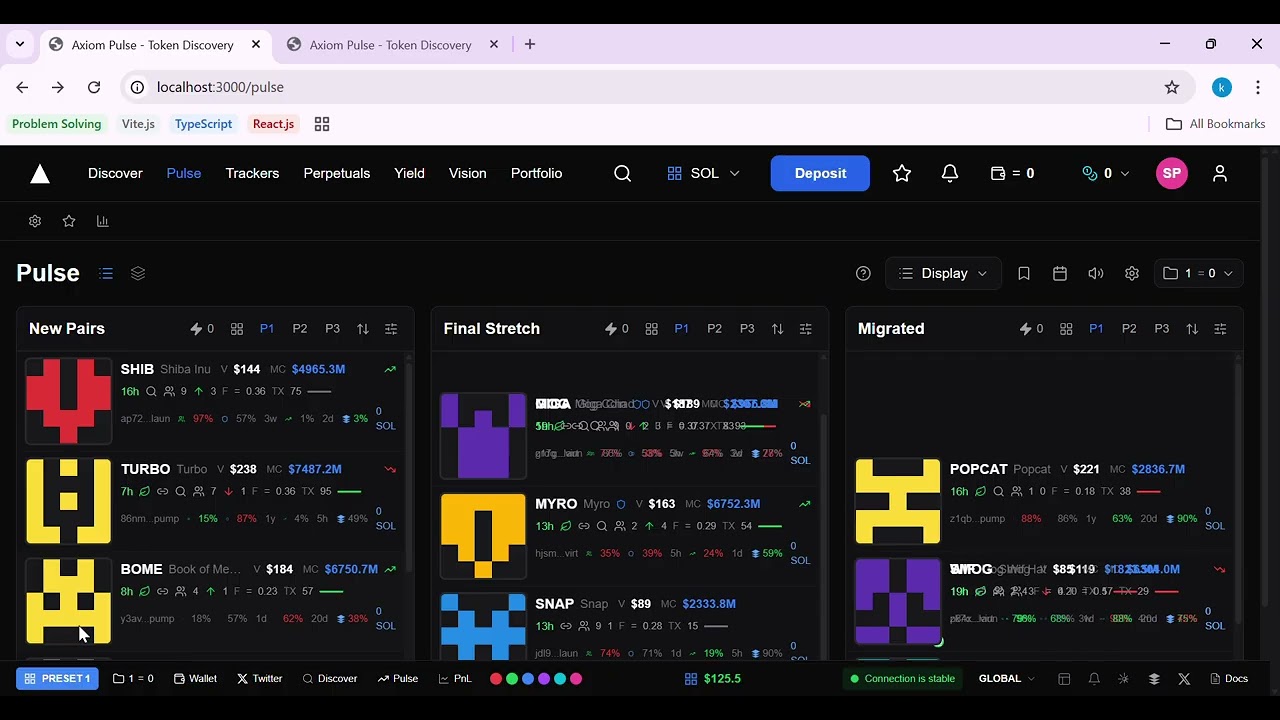Pick the green color dot in bottom bar

click(512, 679)
